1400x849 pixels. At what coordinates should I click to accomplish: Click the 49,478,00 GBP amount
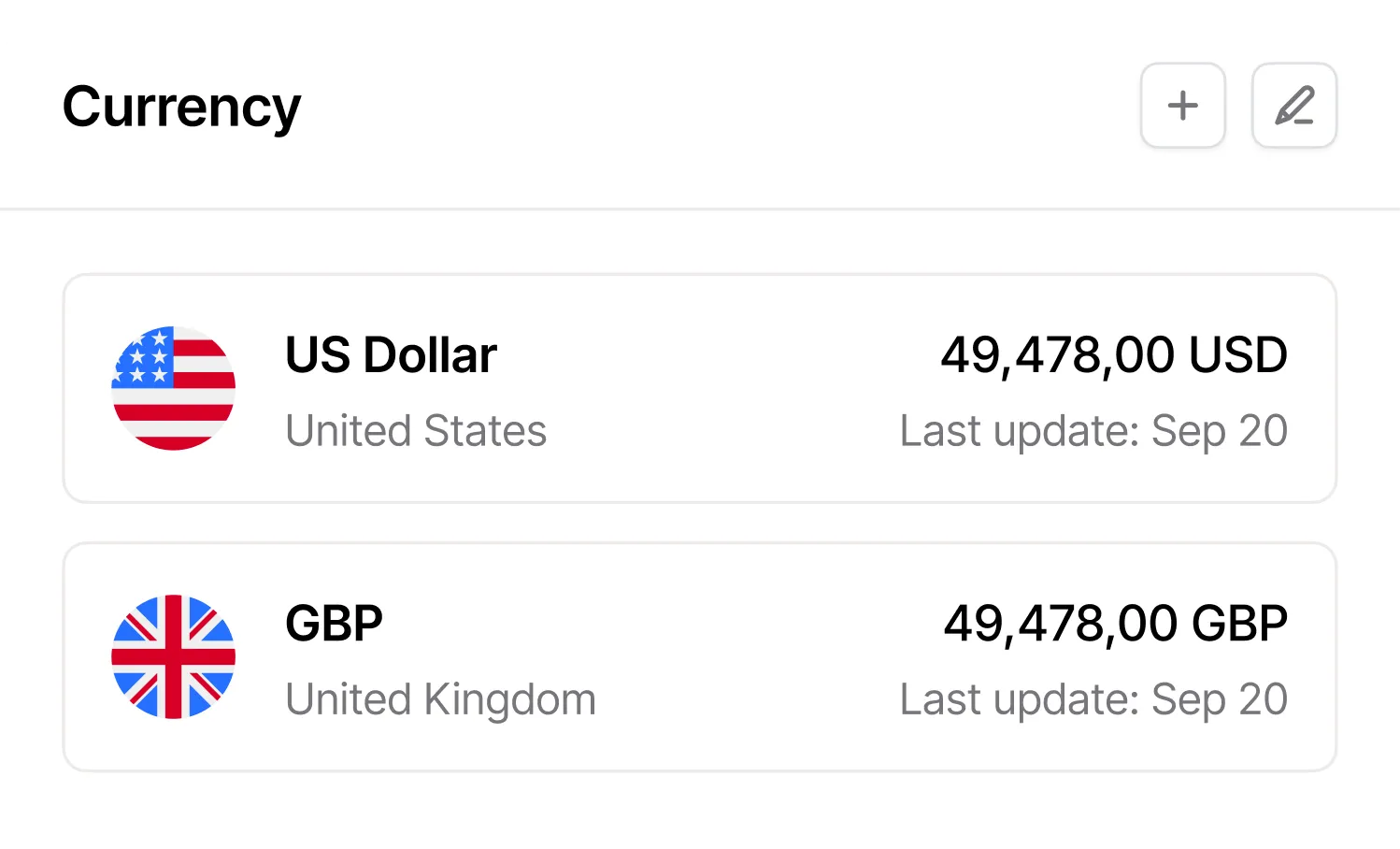click(x=1115, y=624)
